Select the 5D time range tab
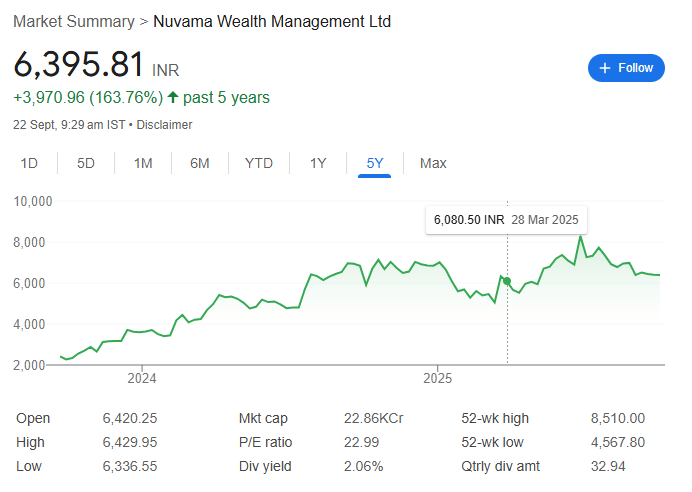692x492 pixels. tap(86, 163)
